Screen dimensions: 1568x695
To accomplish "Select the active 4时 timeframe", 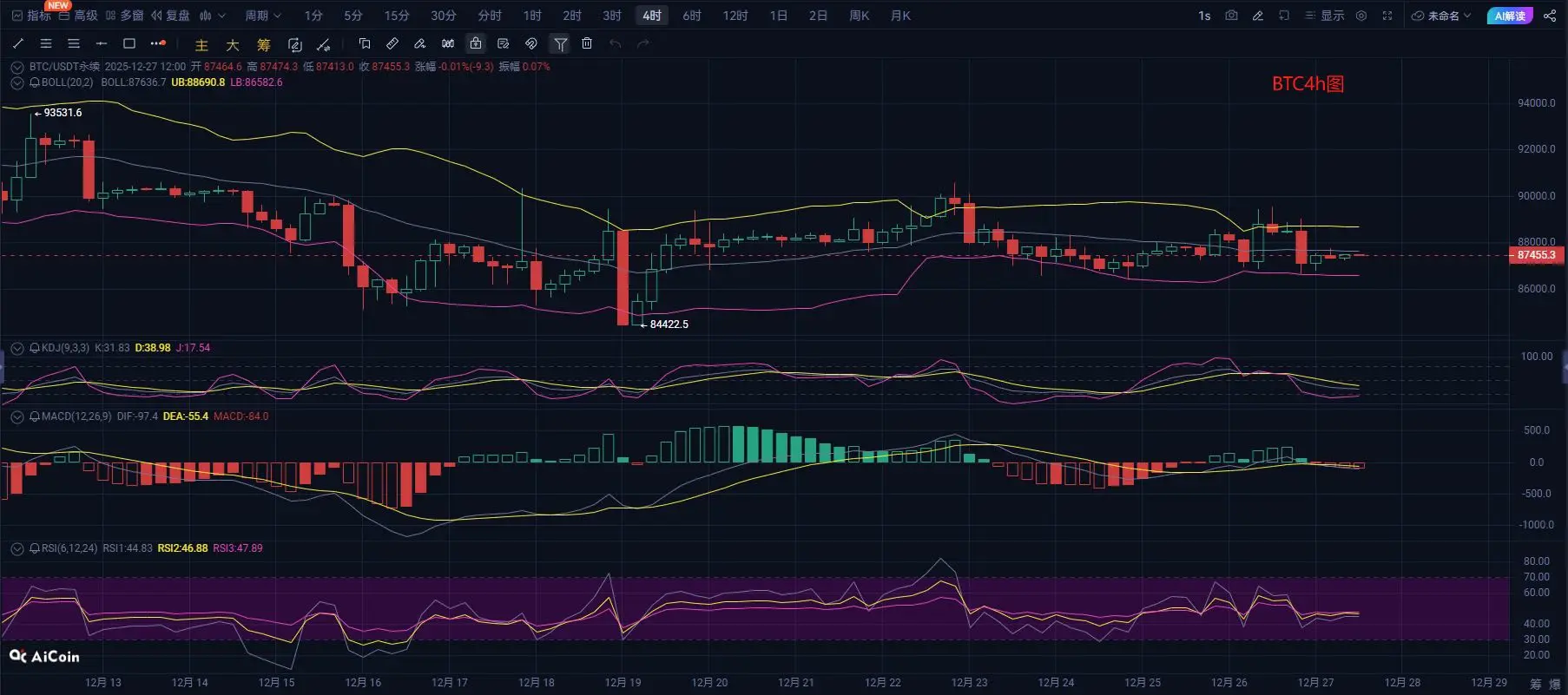I will [652, 16].
